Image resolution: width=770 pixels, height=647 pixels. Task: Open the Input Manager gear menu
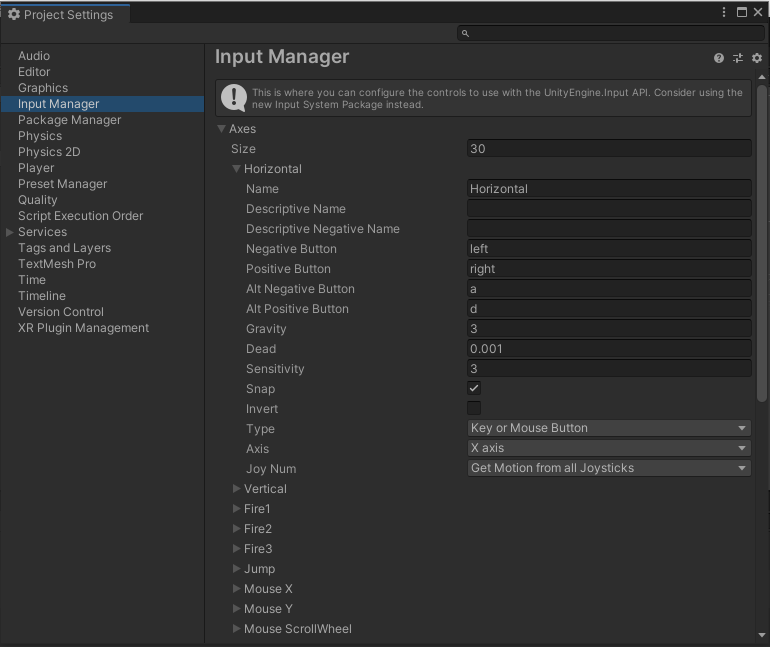(x=757, y=59)
